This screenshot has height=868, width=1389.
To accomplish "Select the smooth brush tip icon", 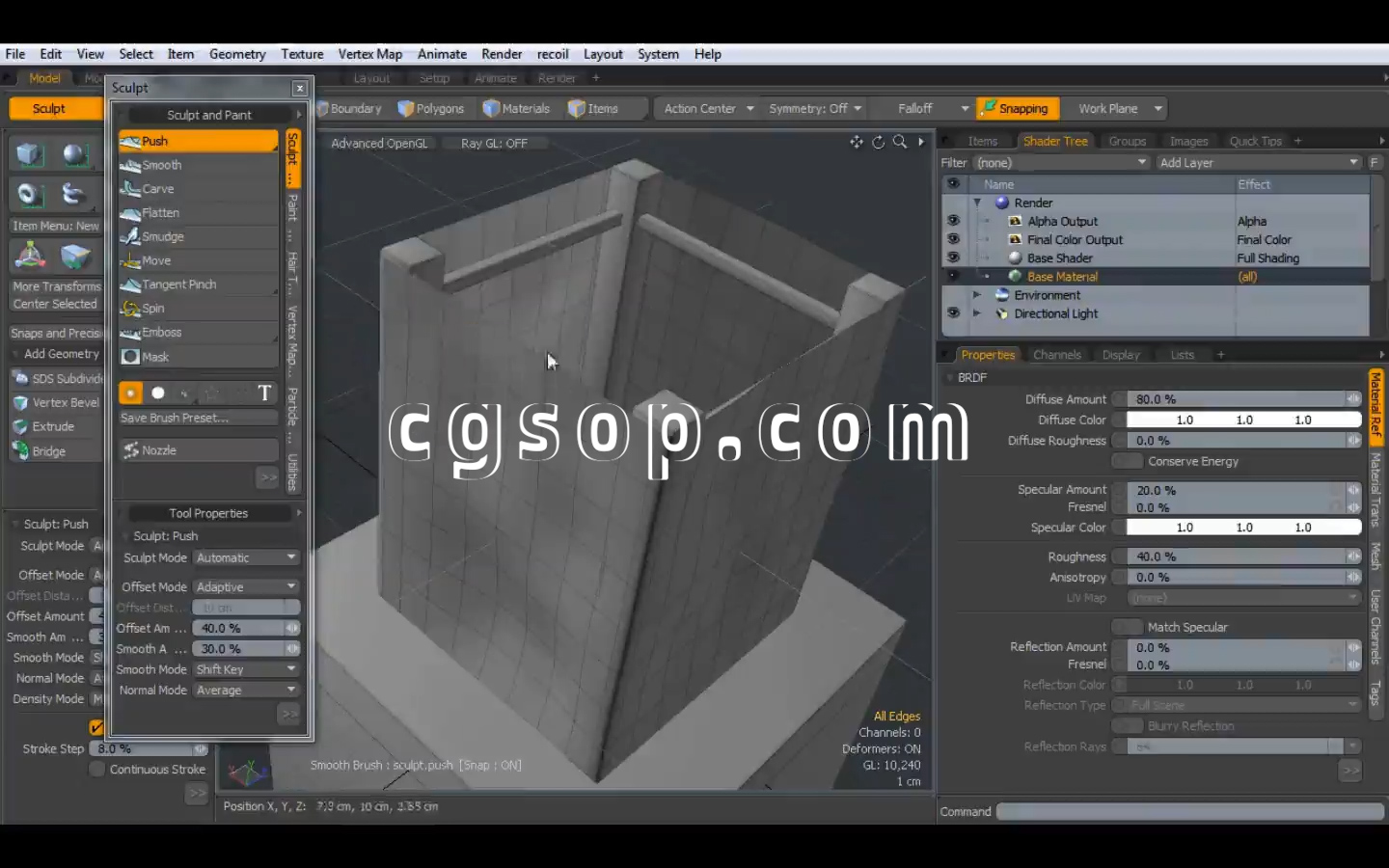I will [x=130, y=393].
